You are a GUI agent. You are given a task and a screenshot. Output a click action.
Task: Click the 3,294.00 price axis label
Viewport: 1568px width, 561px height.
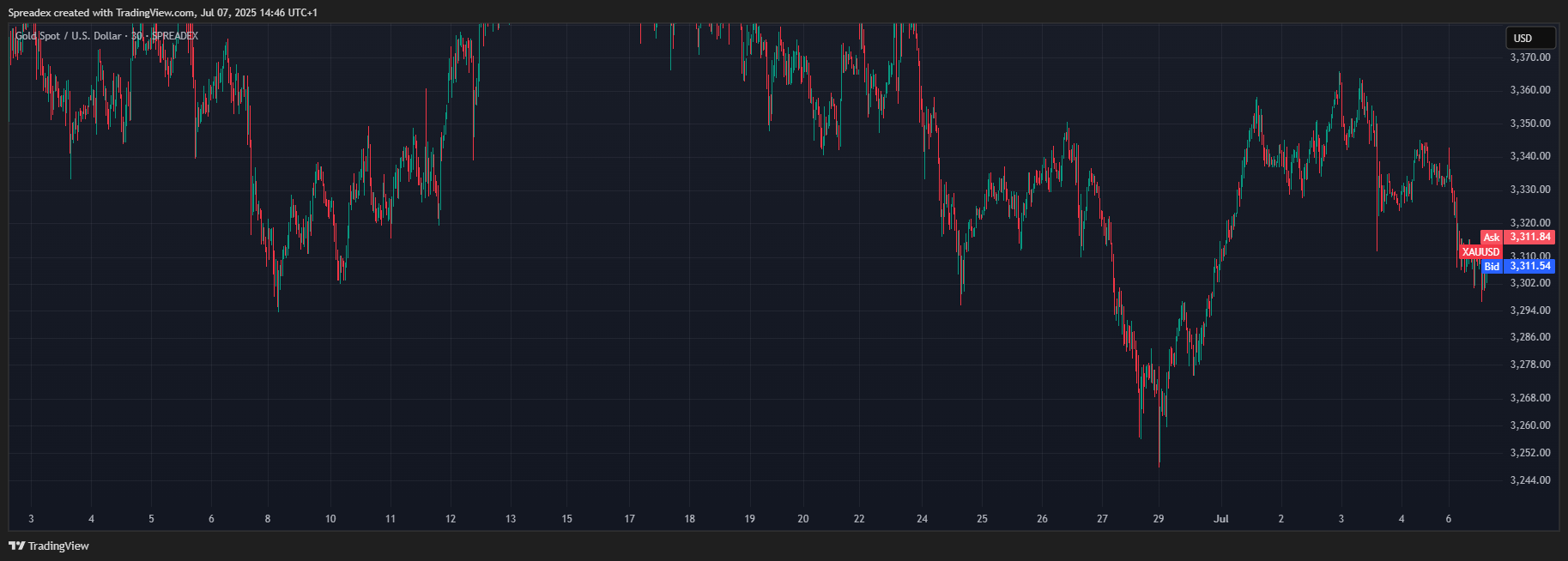1530,311
